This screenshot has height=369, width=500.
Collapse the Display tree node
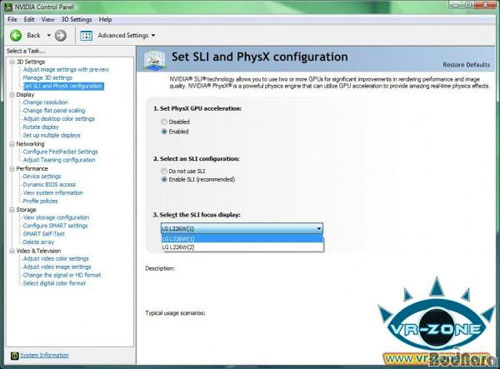point(12,95)
